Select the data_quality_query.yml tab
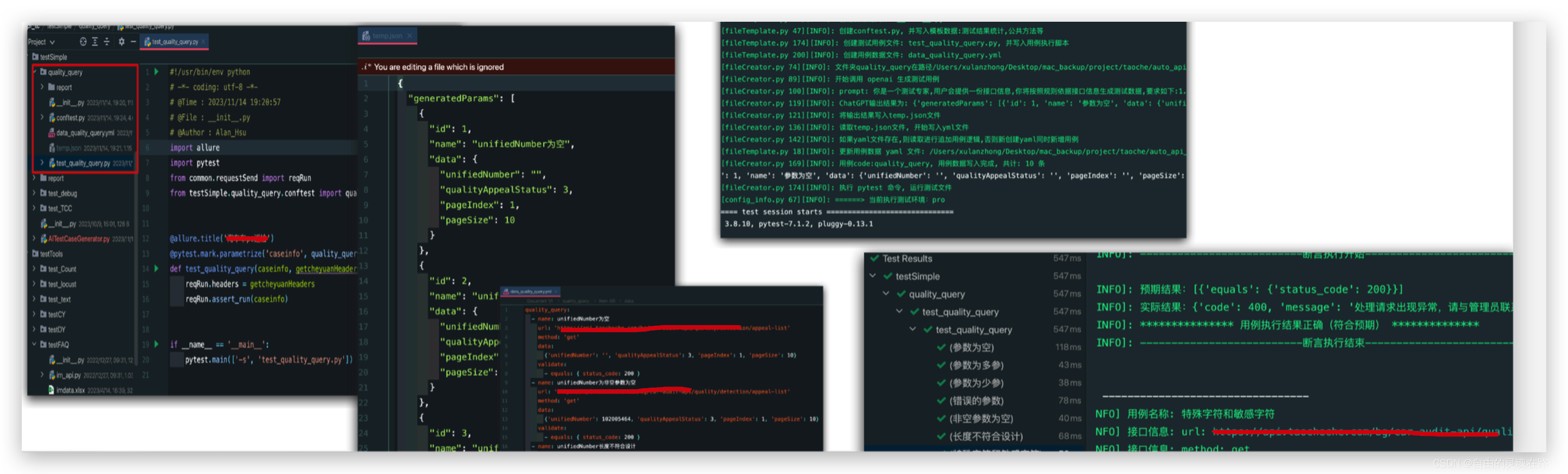Viewport: 1568px width, 474px height. coord(530,291)
